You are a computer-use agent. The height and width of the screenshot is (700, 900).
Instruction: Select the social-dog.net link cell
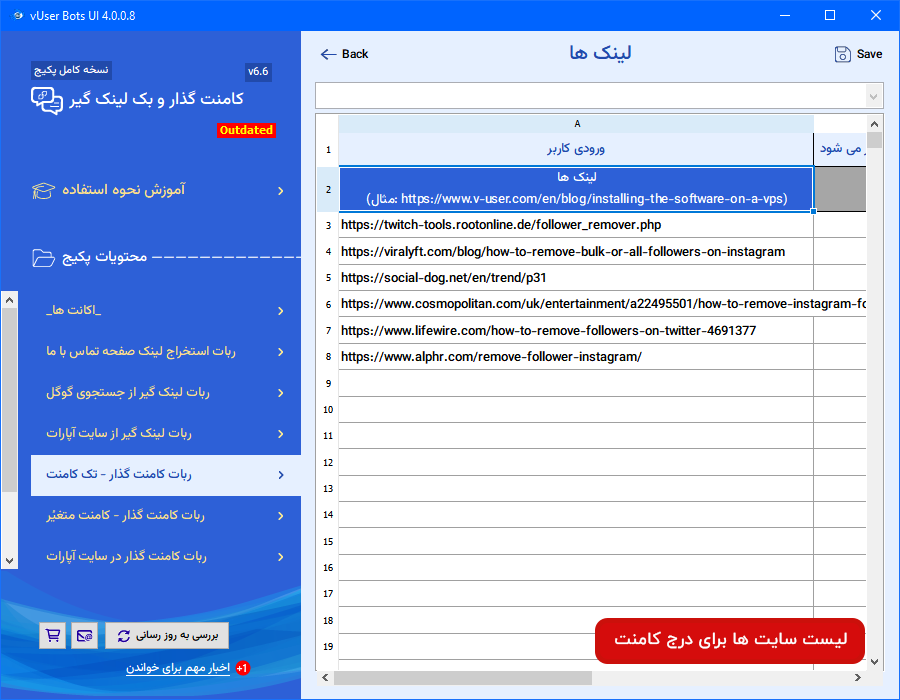576,278
